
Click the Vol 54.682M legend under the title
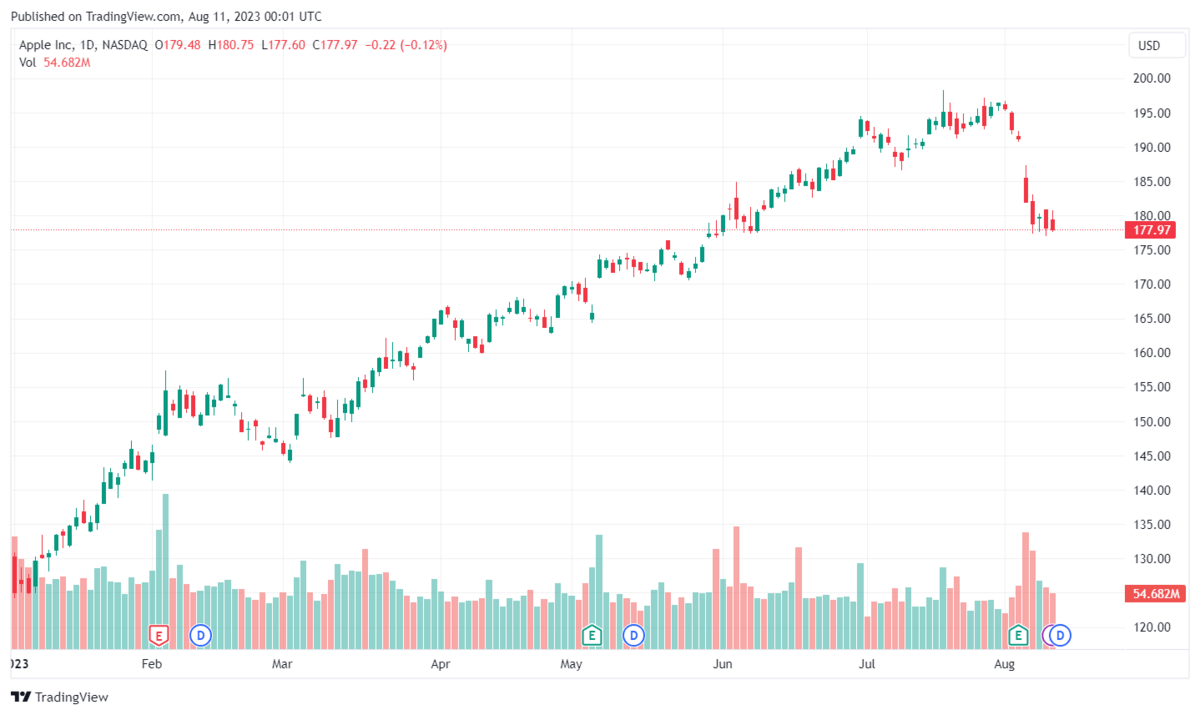point(55,63)
